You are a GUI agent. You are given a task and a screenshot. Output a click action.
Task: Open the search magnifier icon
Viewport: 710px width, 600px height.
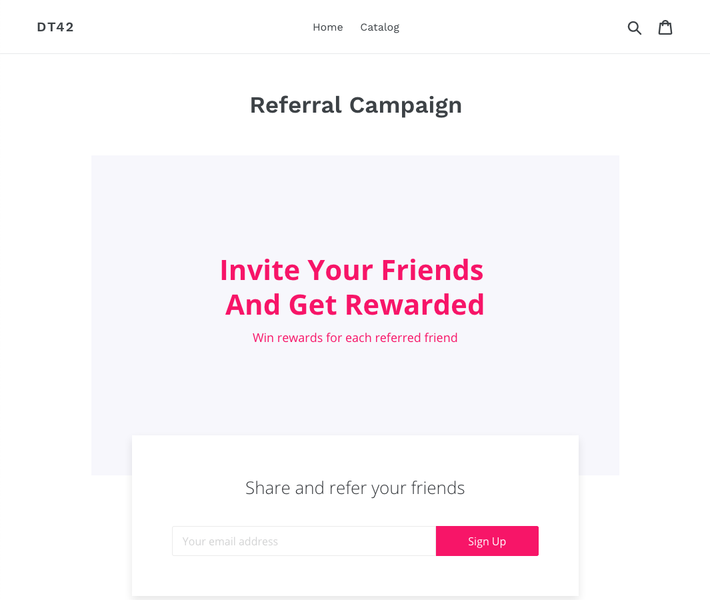[x=634, y=28]
